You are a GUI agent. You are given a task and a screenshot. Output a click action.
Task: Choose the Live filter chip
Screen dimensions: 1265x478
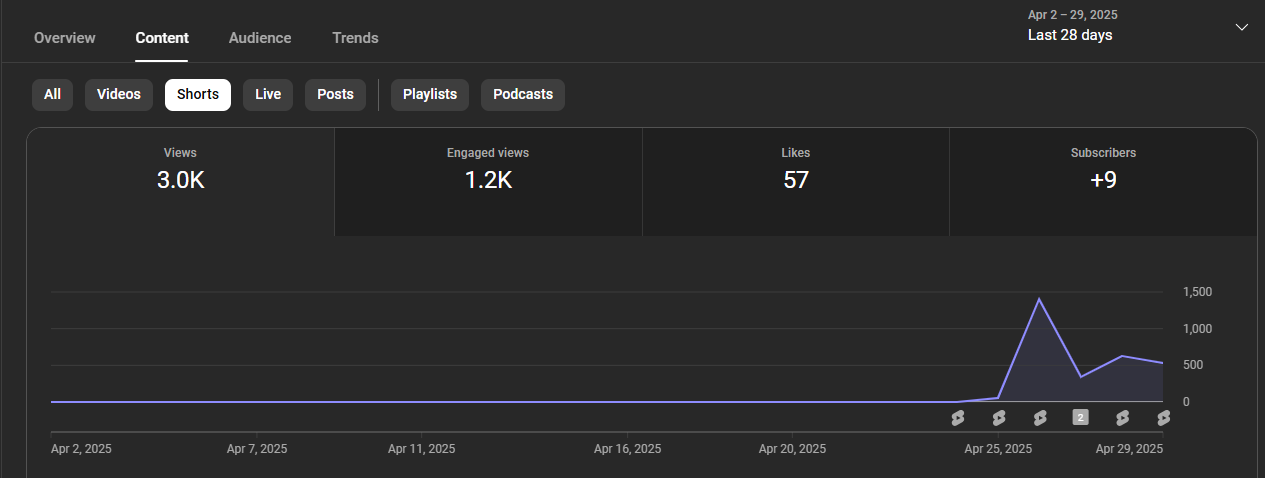[x=268, y=94]
